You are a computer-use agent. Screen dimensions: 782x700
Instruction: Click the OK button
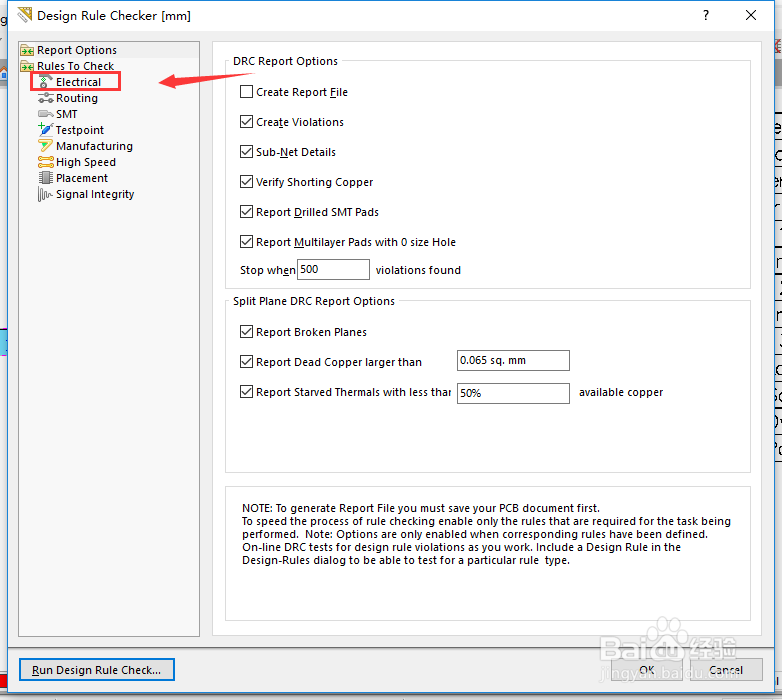click(x=646, y=670)
